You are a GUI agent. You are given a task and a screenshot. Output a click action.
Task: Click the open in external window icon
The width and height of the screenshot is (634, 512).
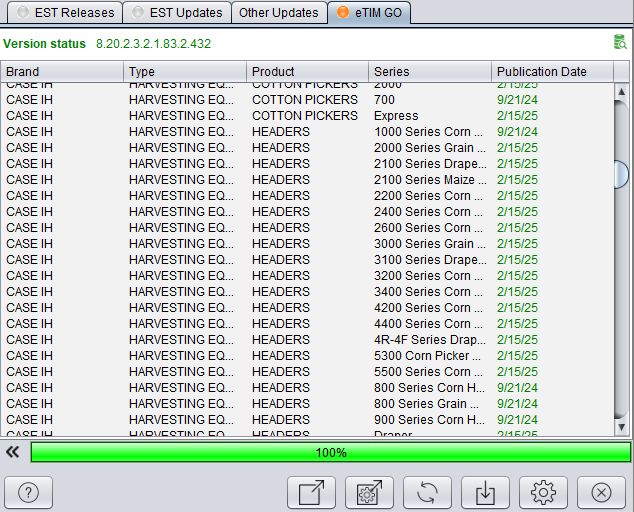coord(311,493)
